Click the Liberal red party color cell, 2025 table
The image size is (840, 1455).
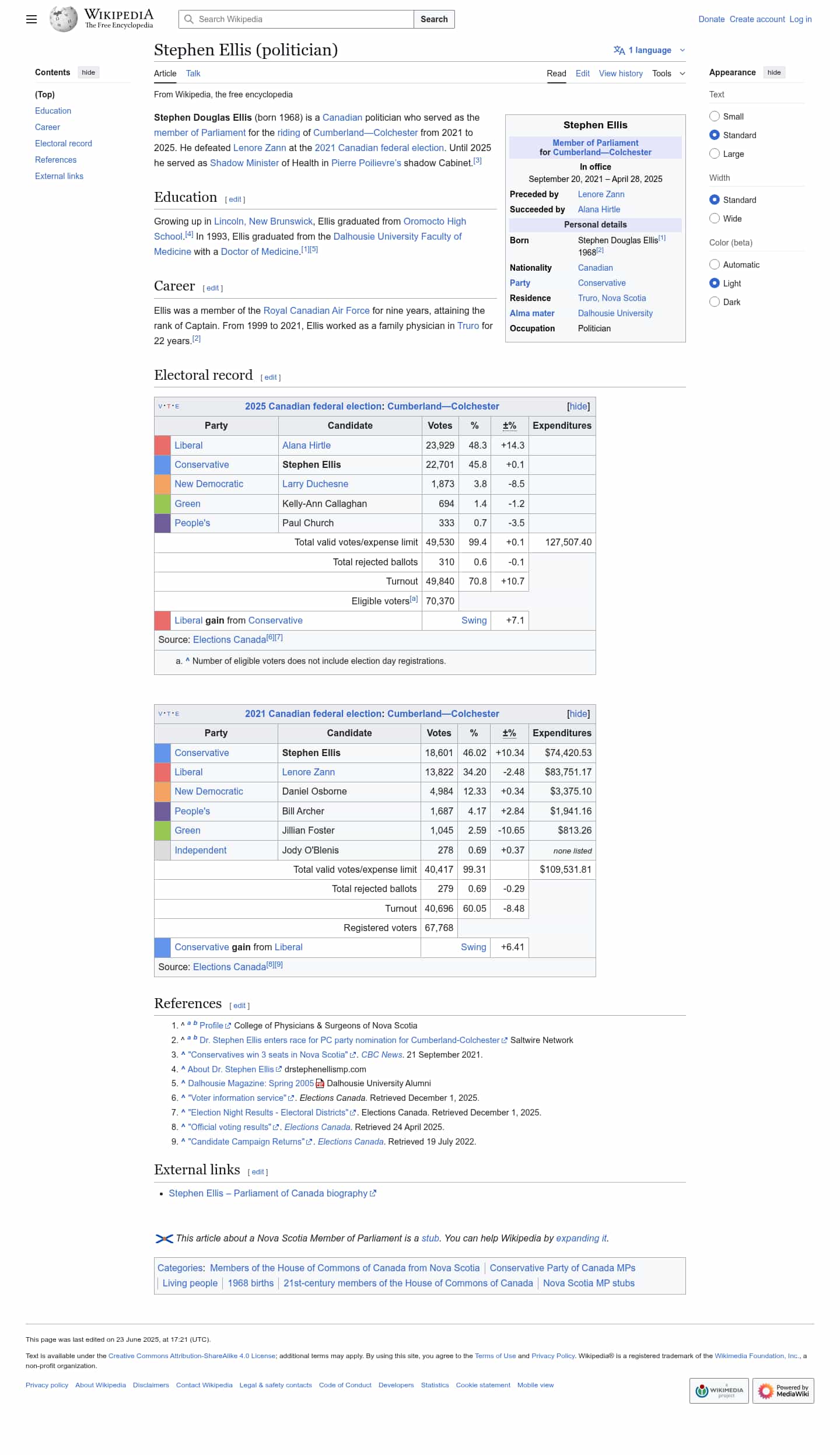[162, 445]
